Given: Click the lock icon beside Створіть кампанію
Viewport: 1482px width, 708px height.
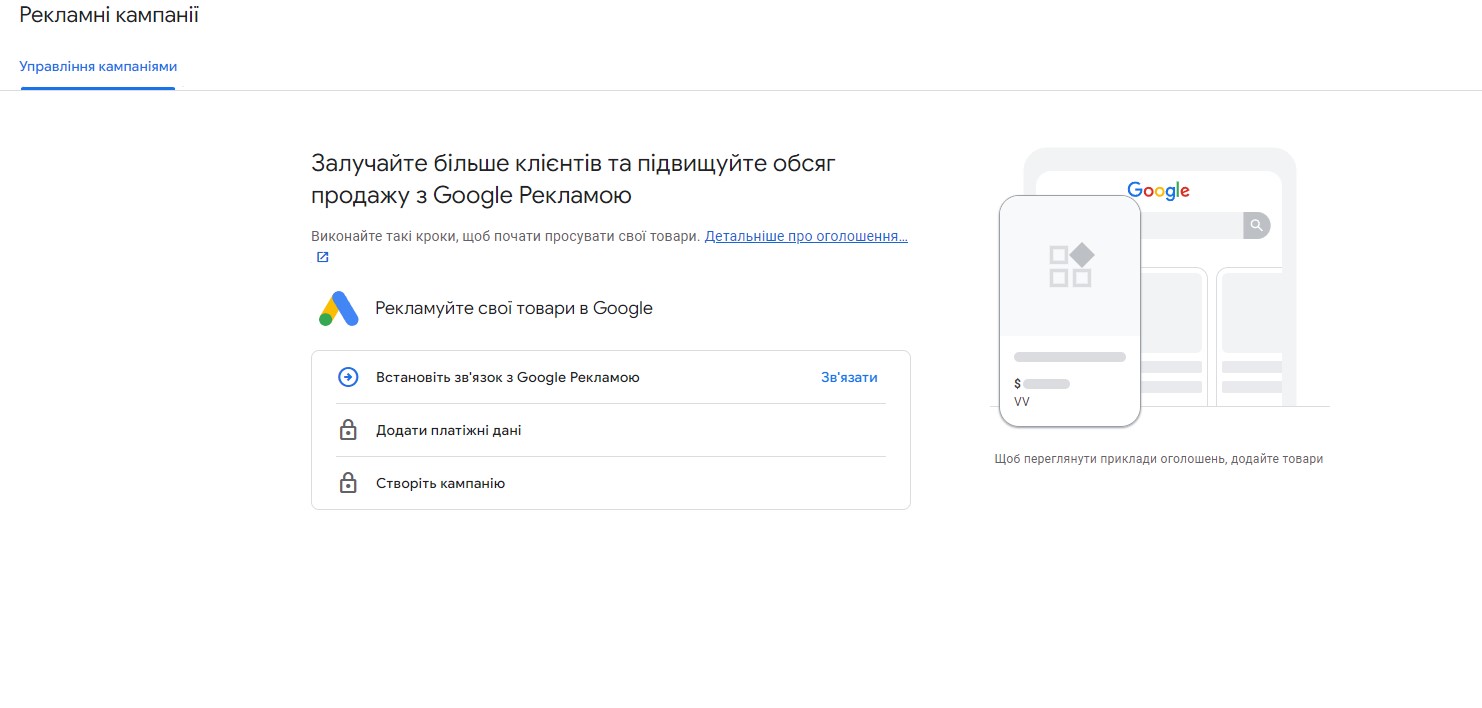Looking at the screenshot, I should point(348,484).
